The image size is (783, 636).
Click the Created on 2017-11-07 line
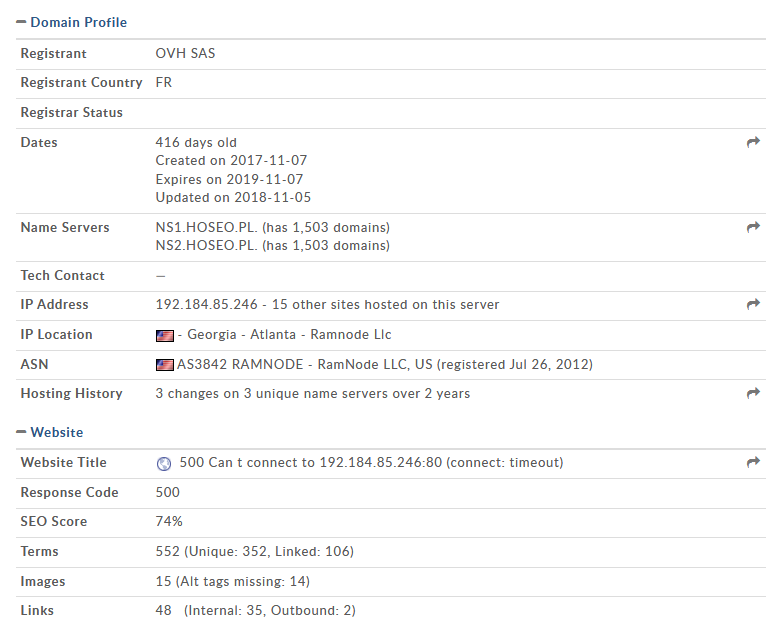coord(231,161)
